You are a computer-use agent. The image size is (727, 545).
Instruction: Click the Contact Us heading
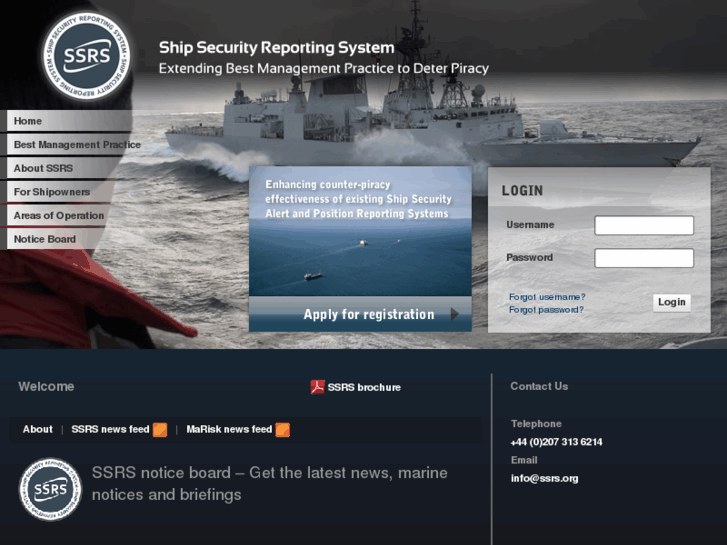pyautogui.click(x=539, y=386)
